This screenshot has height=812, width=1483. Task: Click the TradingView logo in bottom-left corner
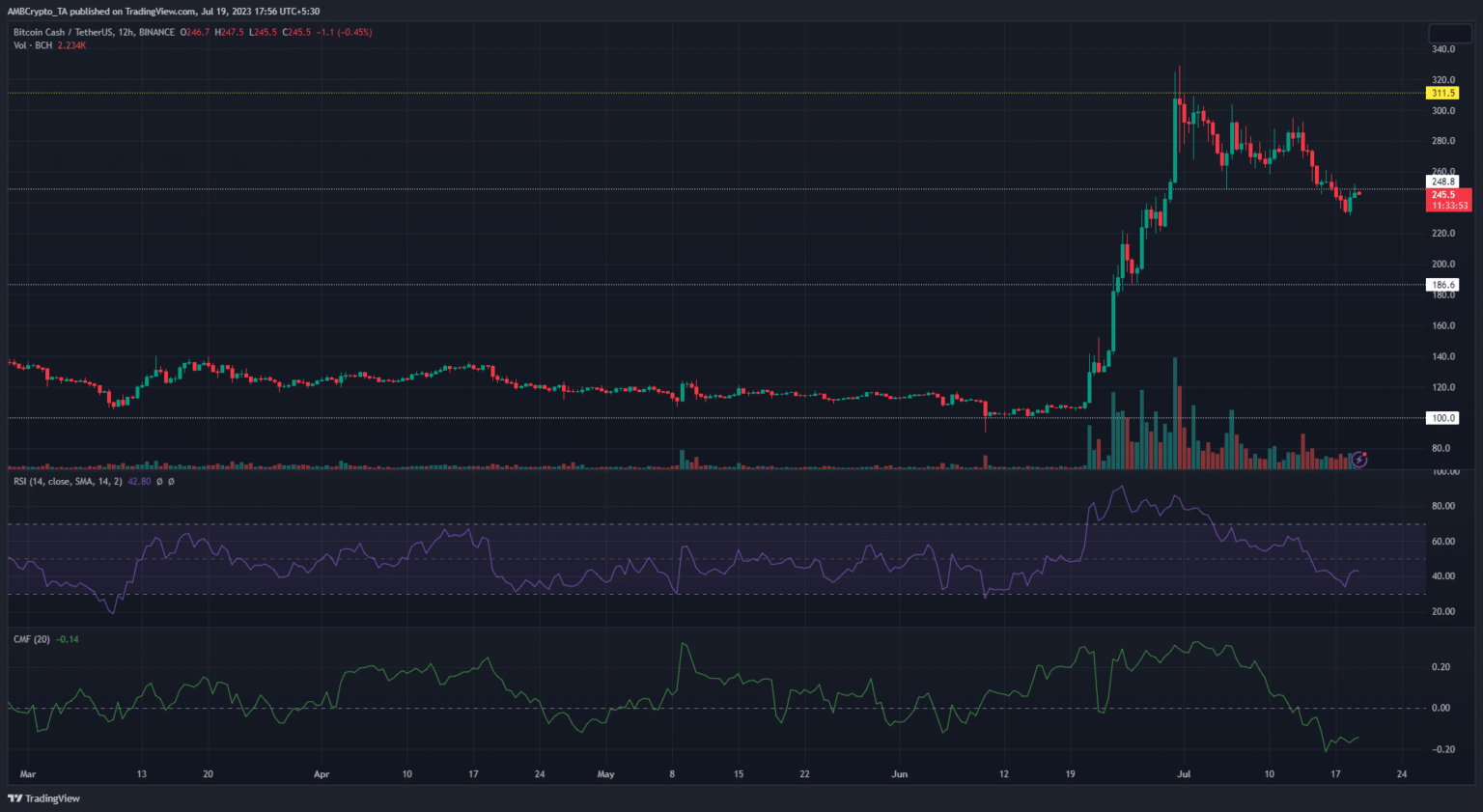44,798
